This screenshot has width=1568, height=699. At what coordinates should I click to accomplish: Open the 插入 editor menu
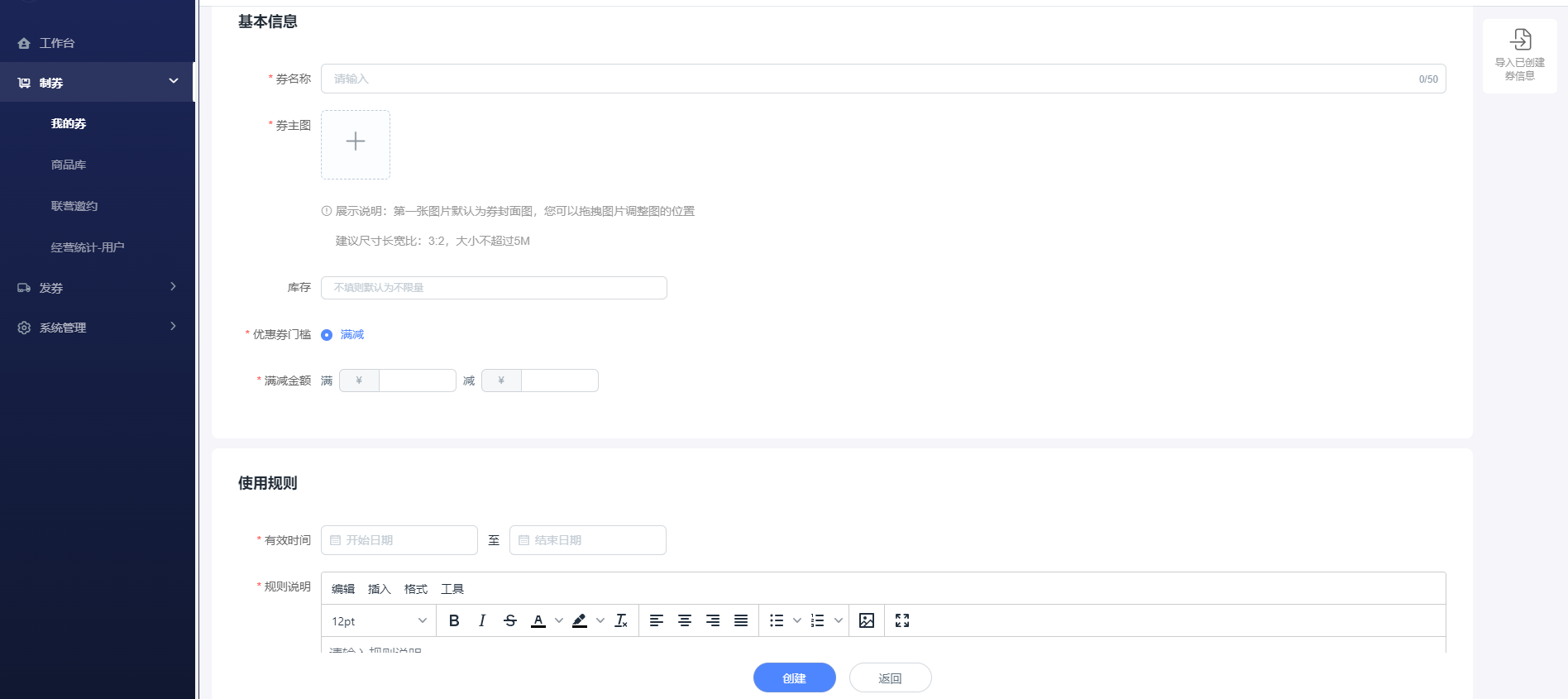379,589
